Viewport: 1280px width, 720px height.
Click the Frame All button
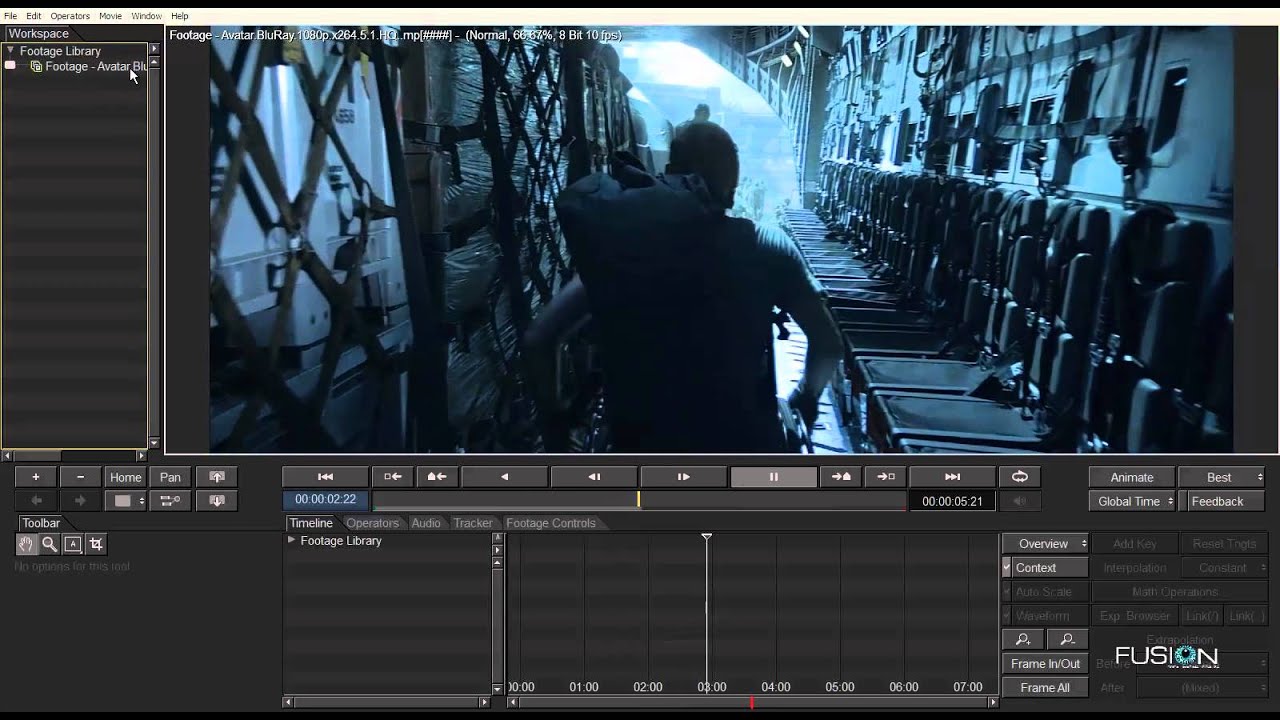click(1045, 687)
